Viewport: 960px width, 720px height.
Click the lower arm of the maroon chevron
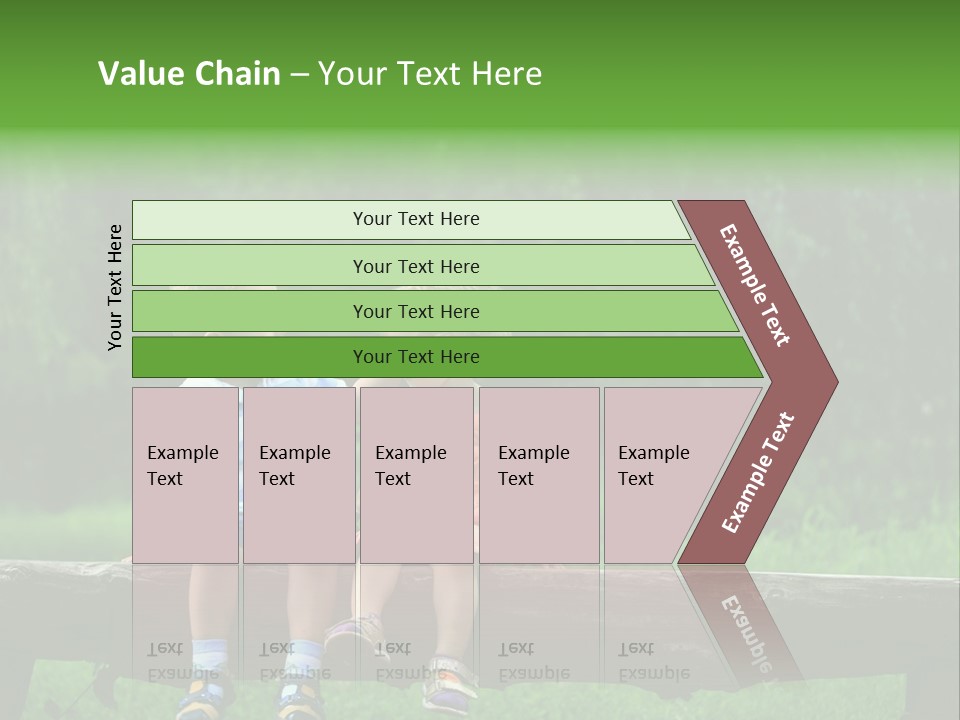click(758, 473)
